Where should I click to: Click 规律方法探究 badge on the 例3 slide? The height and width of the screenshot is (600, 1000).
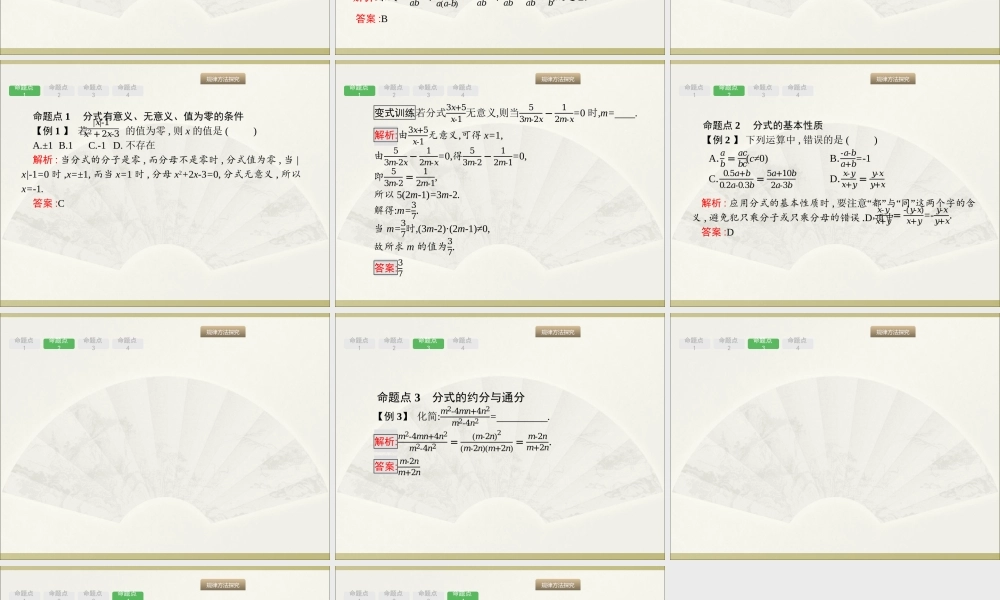click(x=559, y=331)
